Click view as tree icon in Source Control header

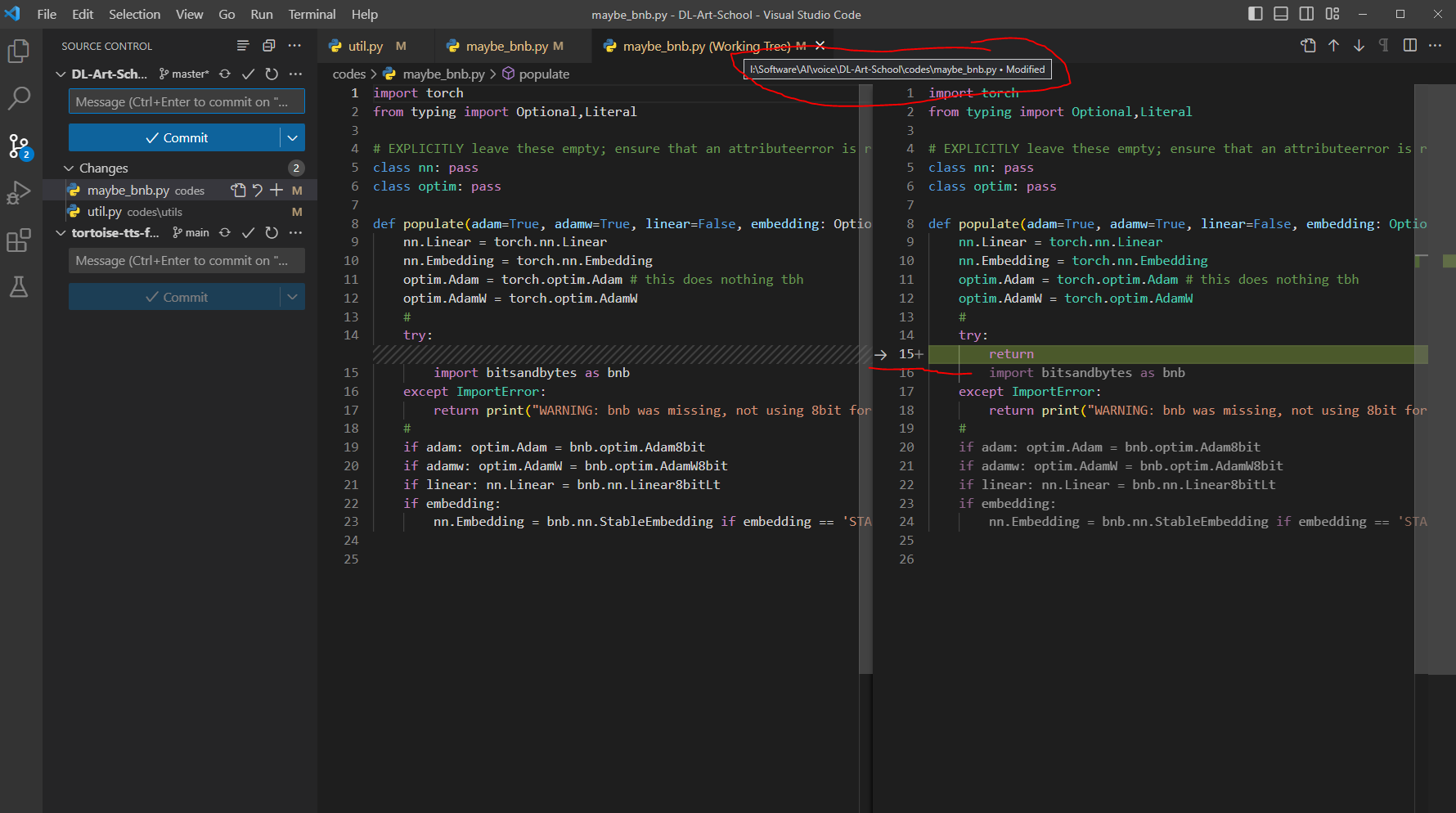[243, 46]
